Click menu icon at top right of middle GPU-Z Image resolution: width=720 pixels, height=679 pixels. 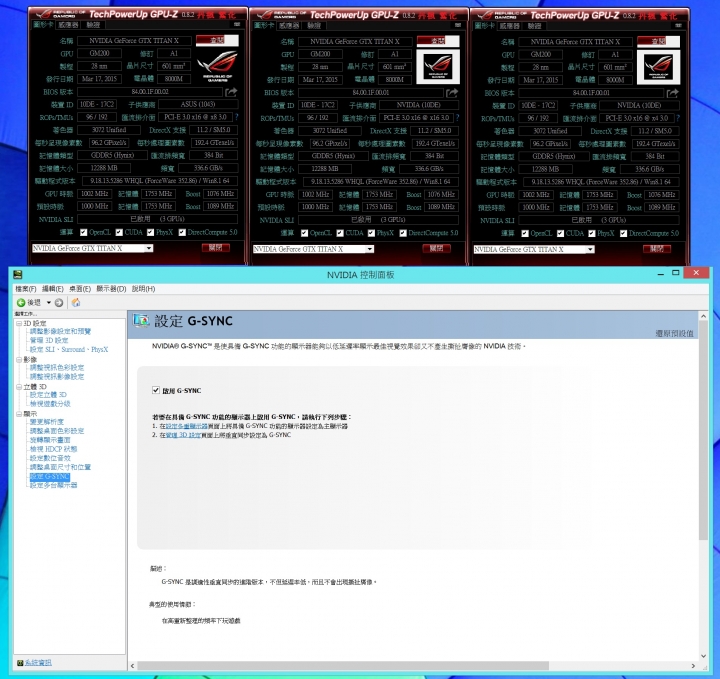[458, 25]
